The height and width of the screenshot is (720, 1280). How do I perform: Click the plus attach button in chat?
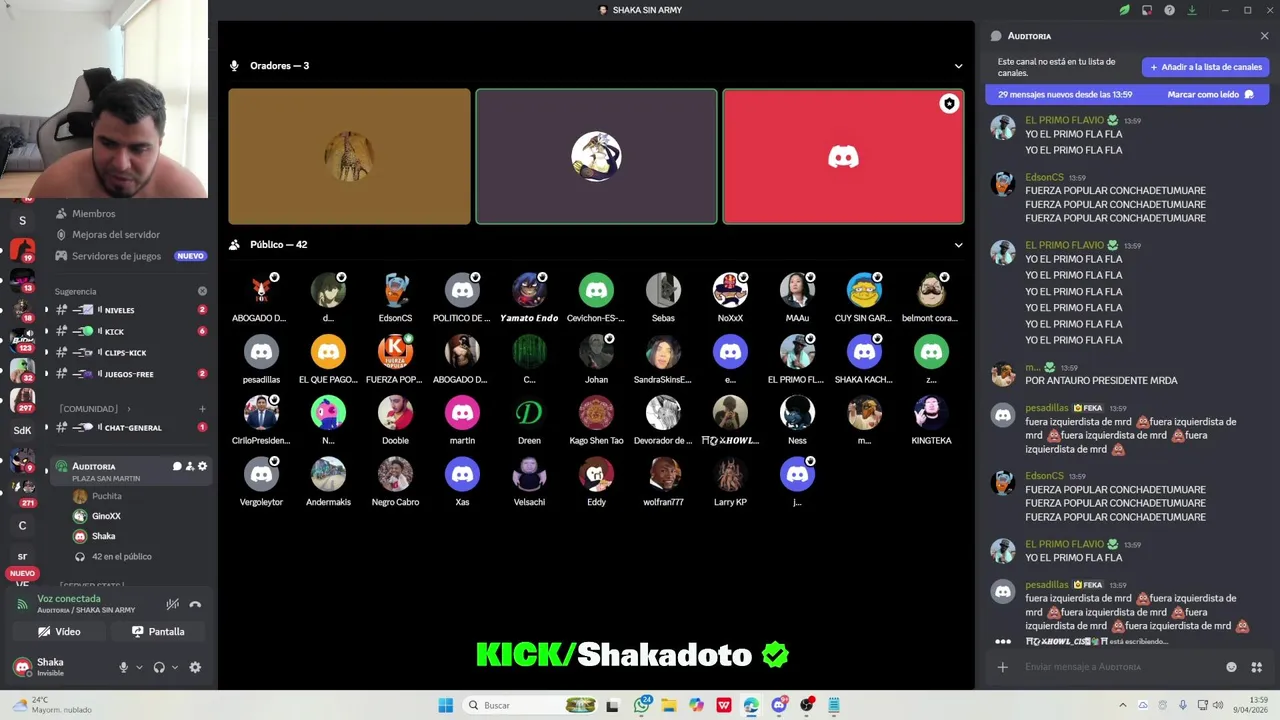(x=1002, y=667)
